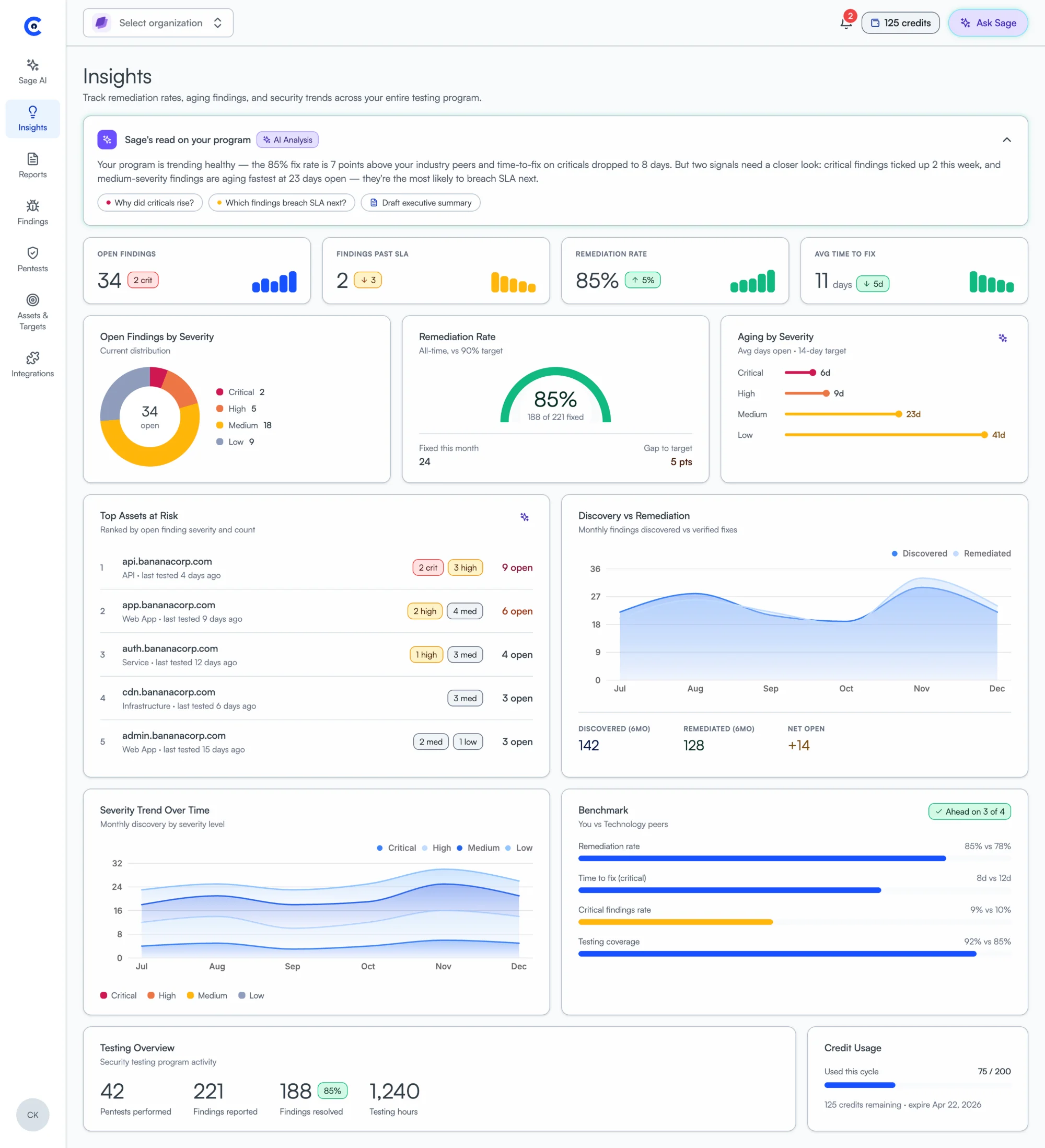Open cdn.bananacorp.com asset row
Image resolution: width=1045 pixels, height=1148 pixels.
(316, 698)
